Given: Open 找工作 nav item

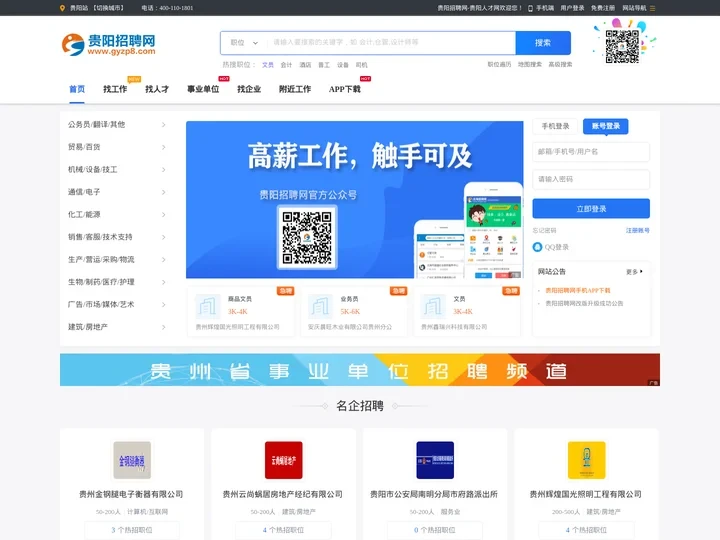Looking at the screenshot, I should (115, 89).
